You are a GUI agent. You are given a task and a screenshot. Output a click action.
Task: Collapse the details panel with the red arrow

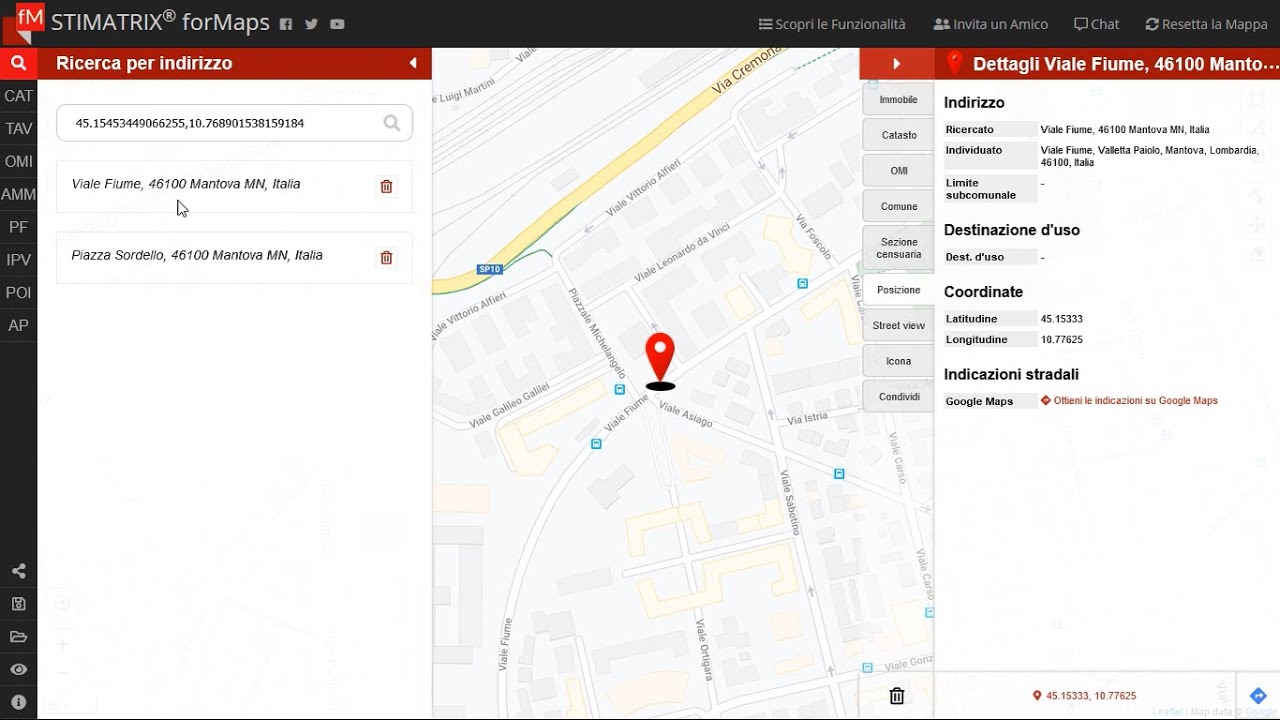[897, 63]
